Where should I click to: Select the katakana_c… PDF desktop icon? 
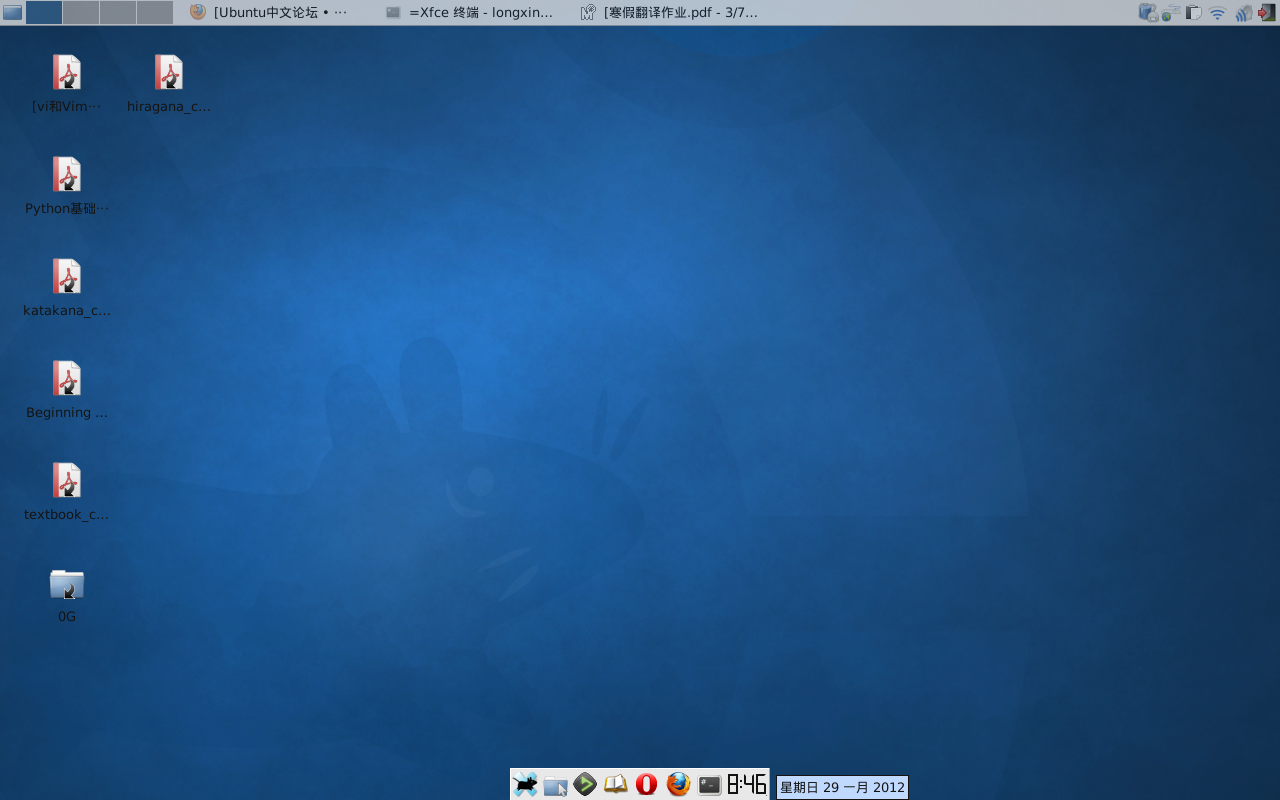pyautogui.click(x=67, y=288)
